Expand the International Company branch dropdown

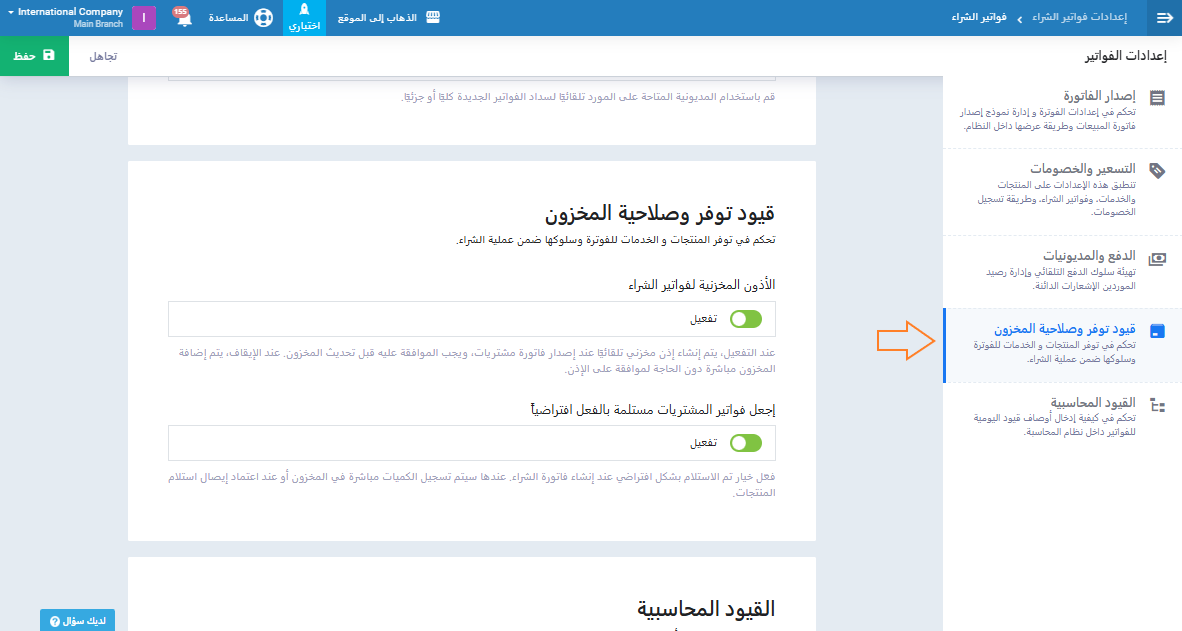click(63, 17)
